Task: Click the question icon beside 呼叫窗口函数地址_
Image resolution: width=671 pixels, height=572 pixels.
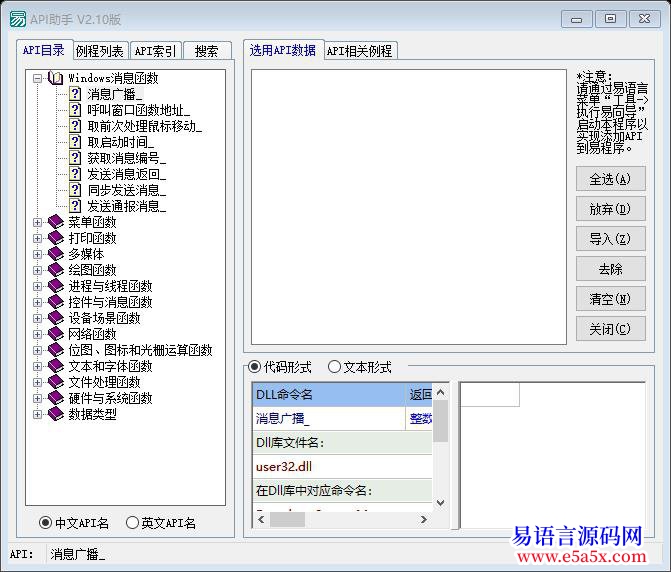Action: 75,110
